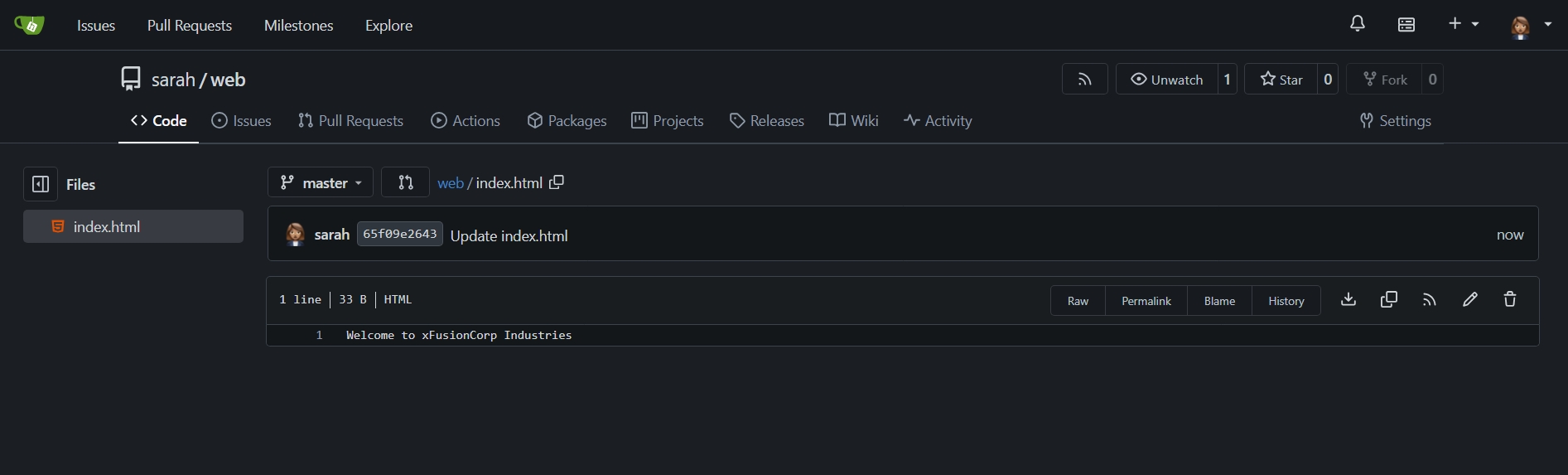Switch to the Actions tab

coord(466,121)
